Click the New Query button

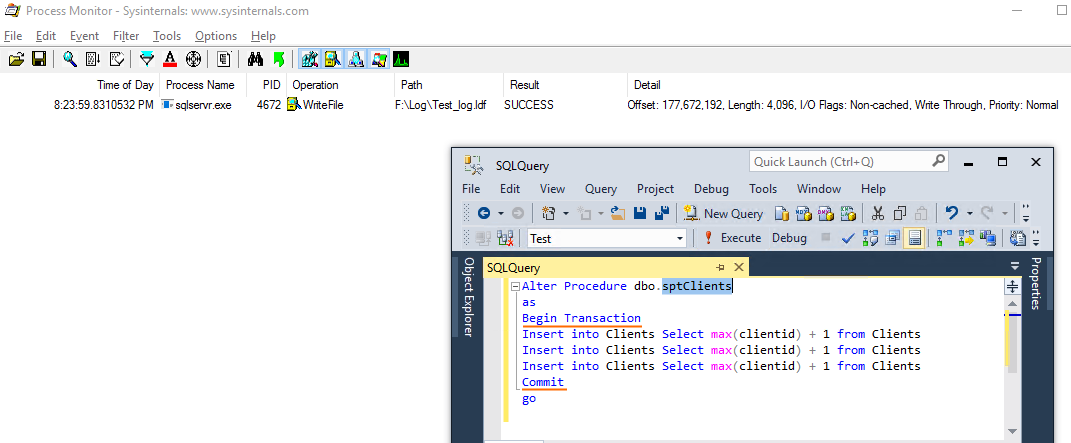coord(723,214)
